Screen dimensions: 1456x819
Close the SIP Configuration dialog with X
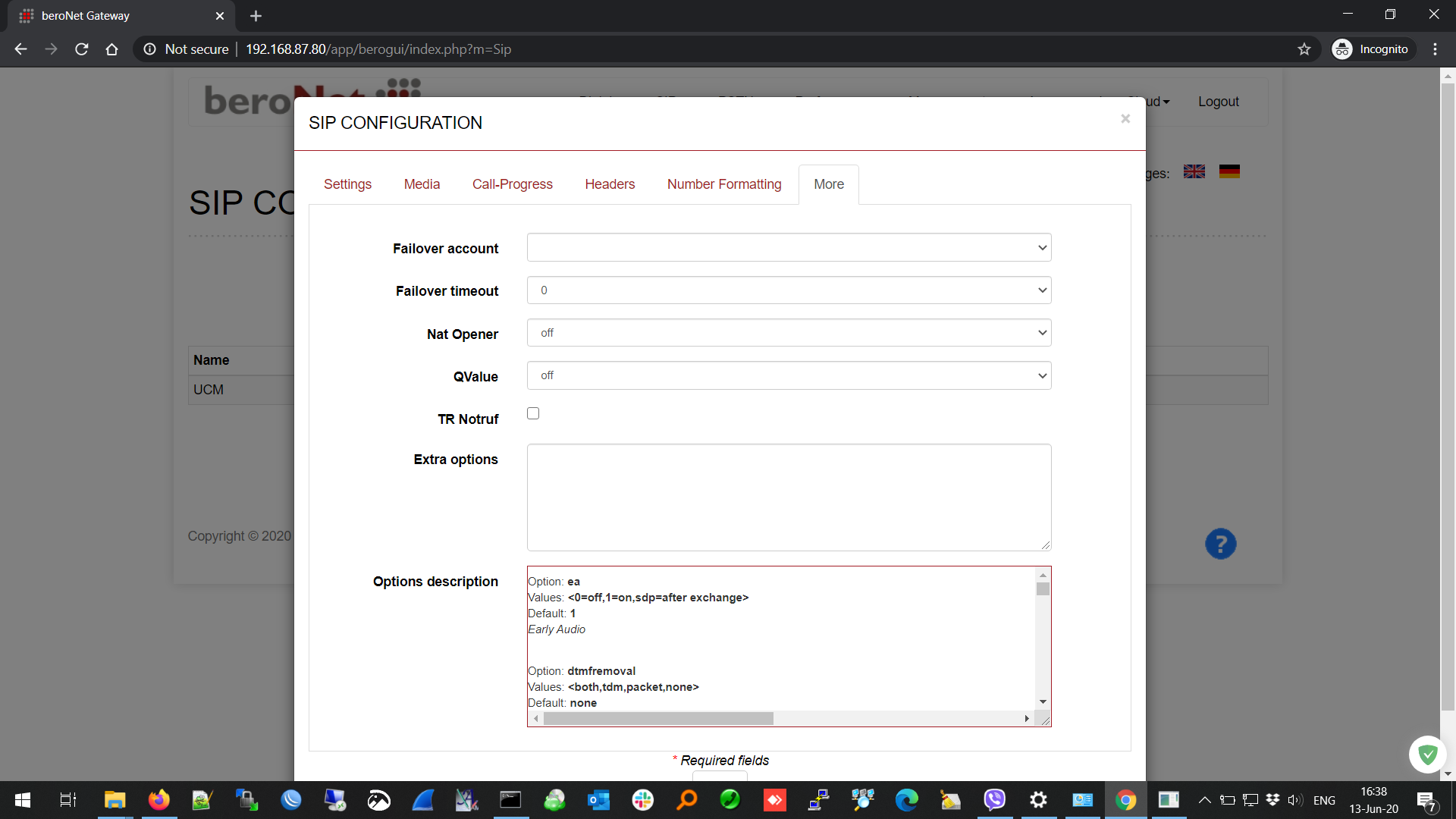tap(1125, 119)
